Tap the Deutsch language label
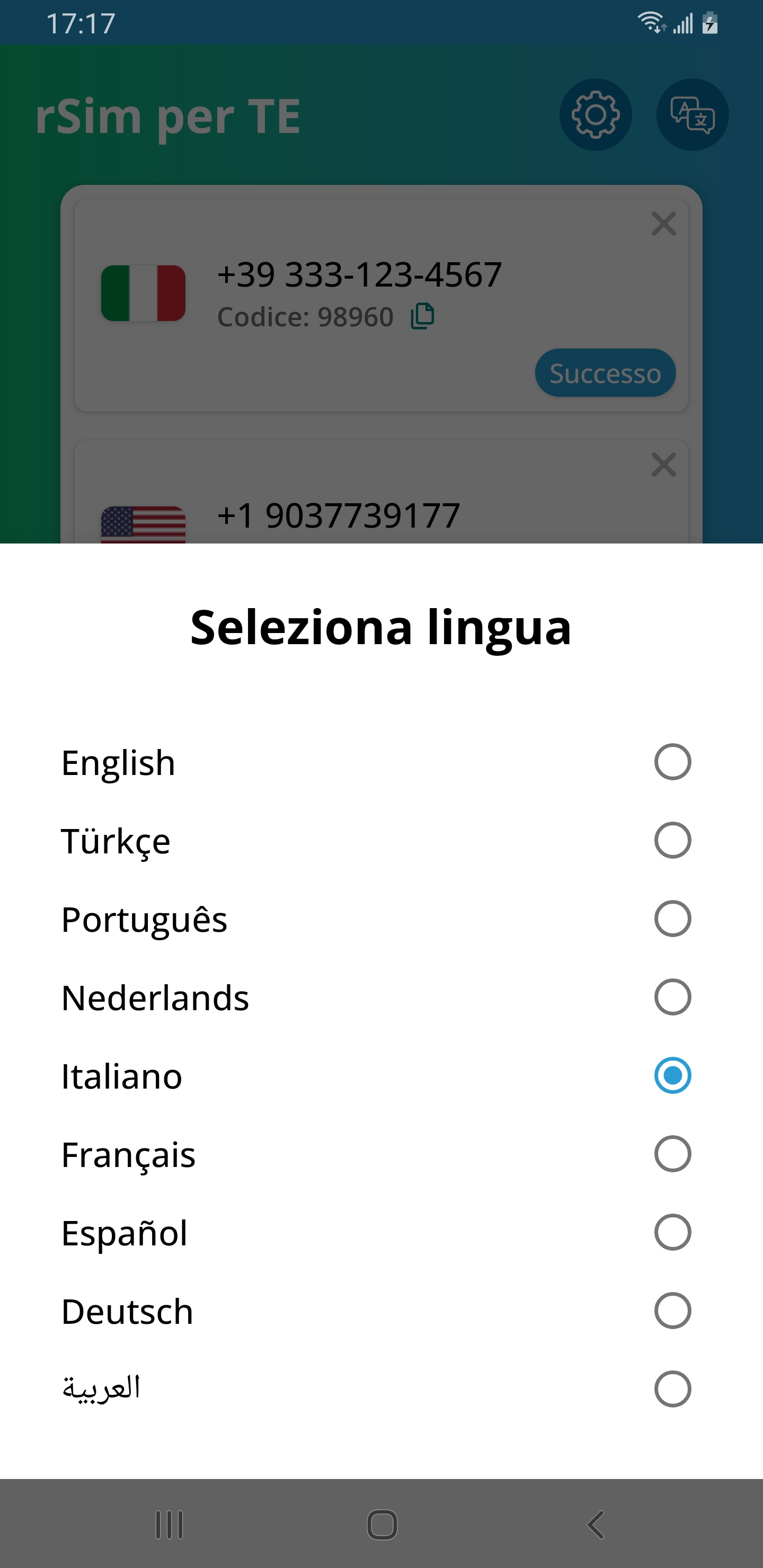Screen dimensions: 763x1568 (127, 1311)
